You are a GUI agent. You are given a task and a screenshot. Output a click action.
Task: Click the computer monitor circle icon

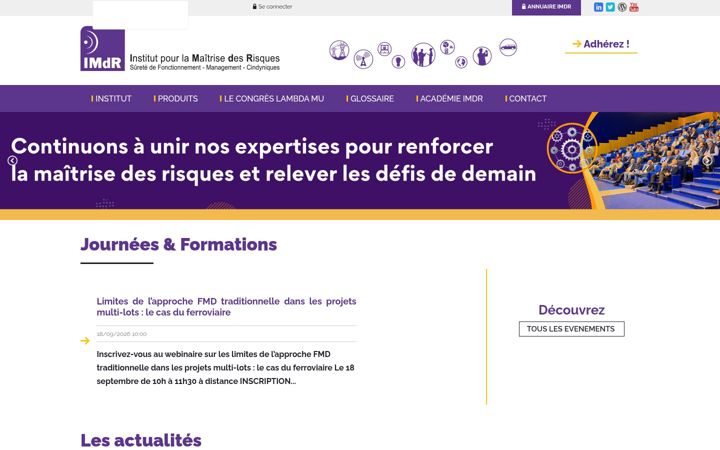coord(384,49)
